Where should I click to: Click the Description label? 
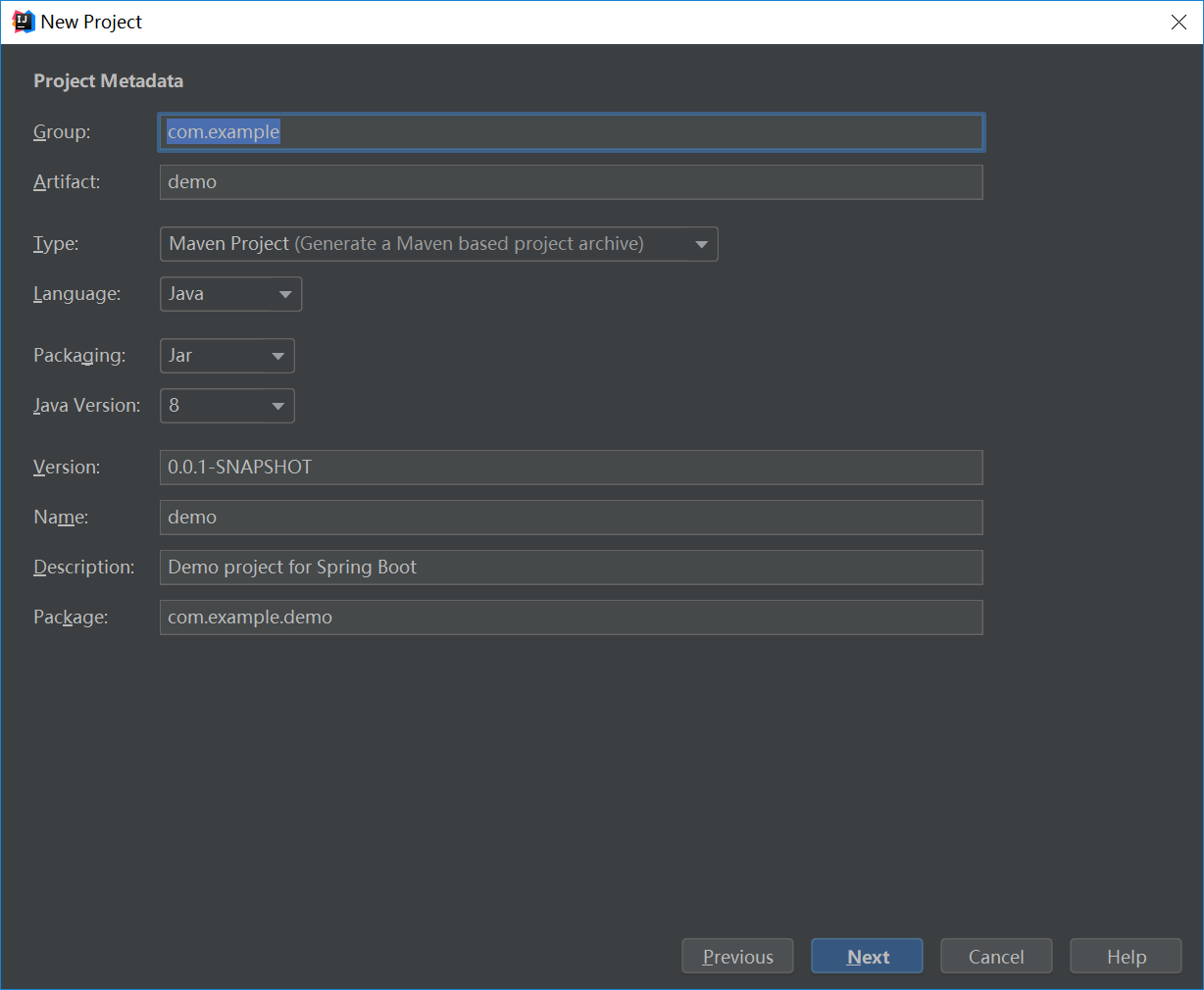84,568
